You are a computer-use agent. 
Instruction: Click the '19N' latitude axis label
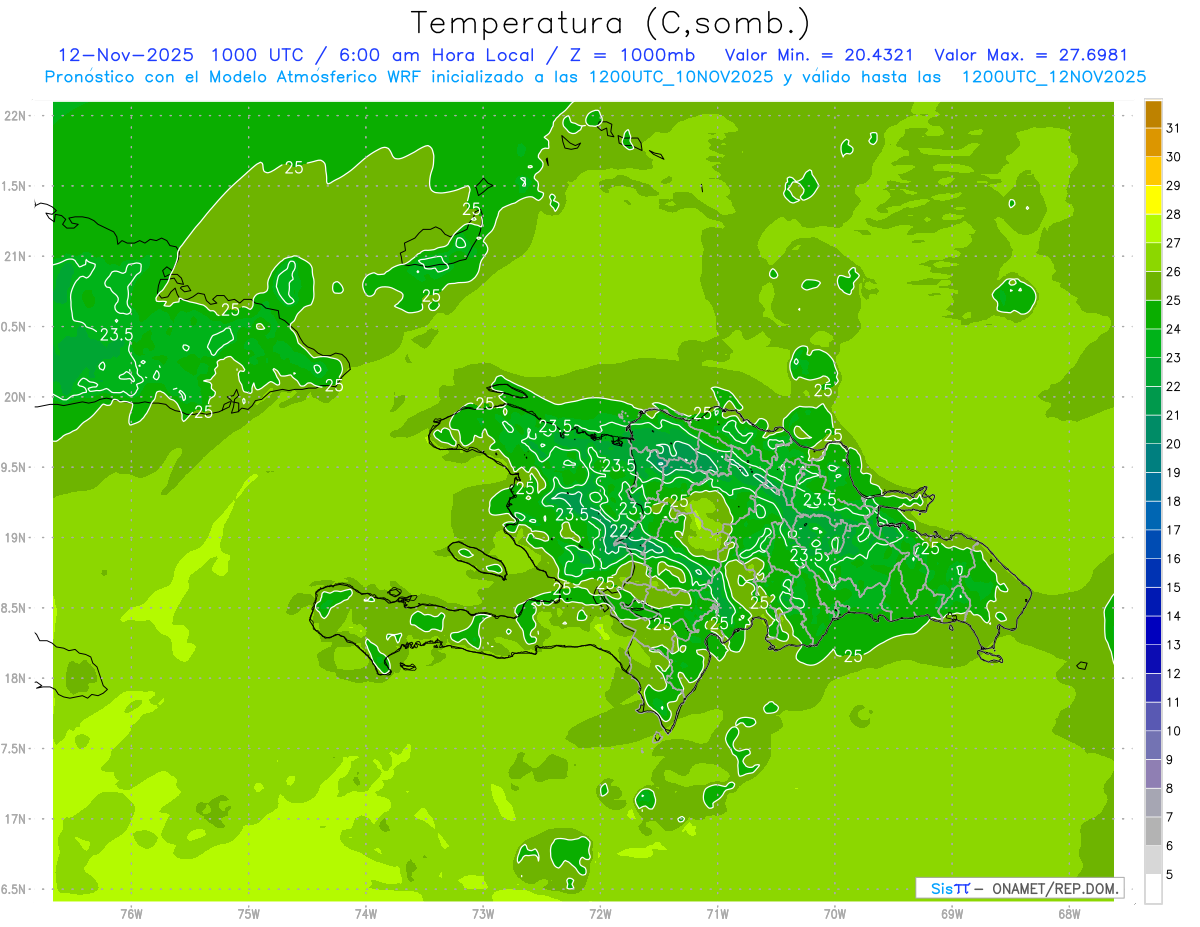[17, 538]
